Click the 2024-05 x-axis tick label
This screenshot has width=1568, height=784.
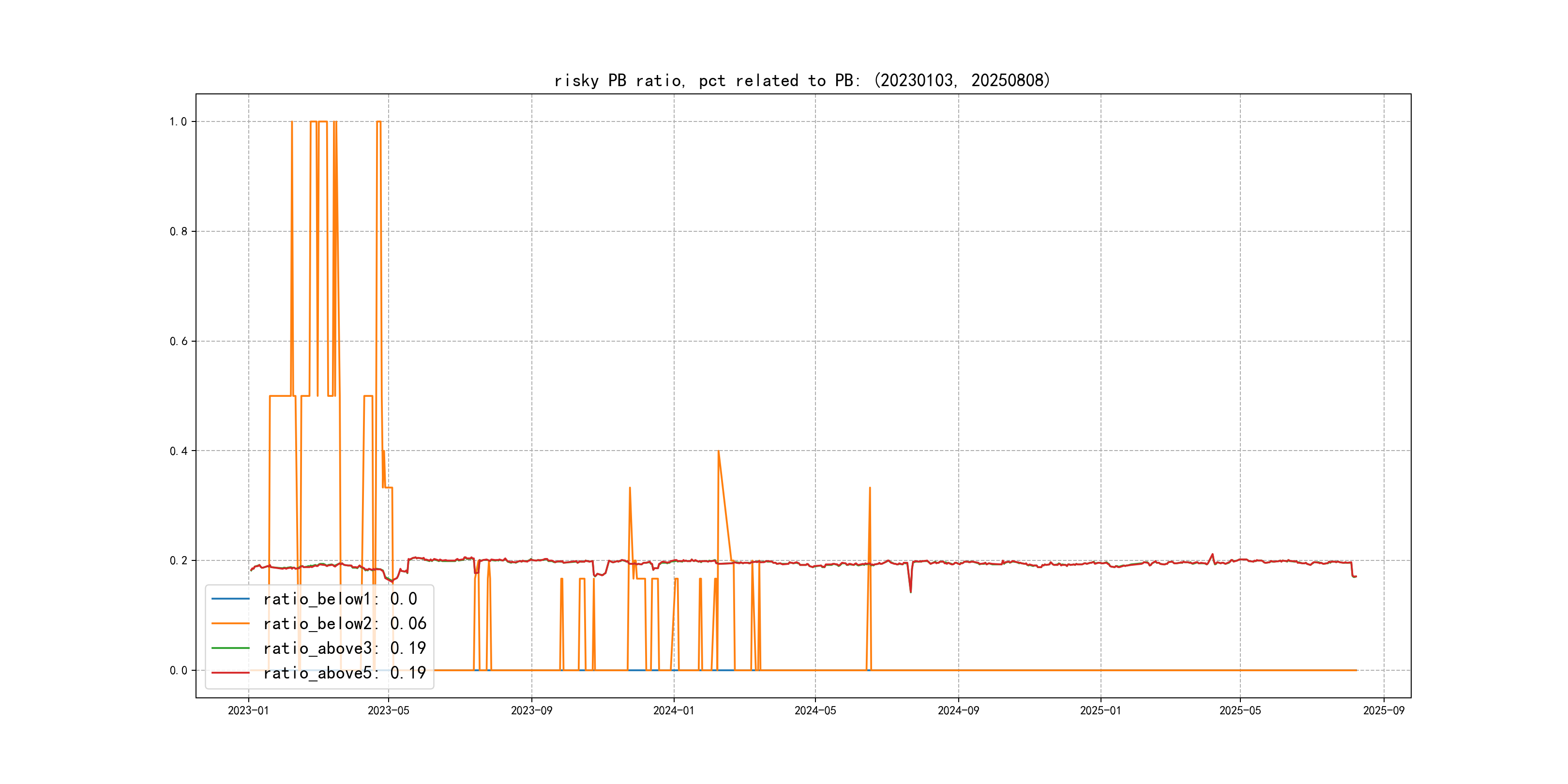coord(815,710)
